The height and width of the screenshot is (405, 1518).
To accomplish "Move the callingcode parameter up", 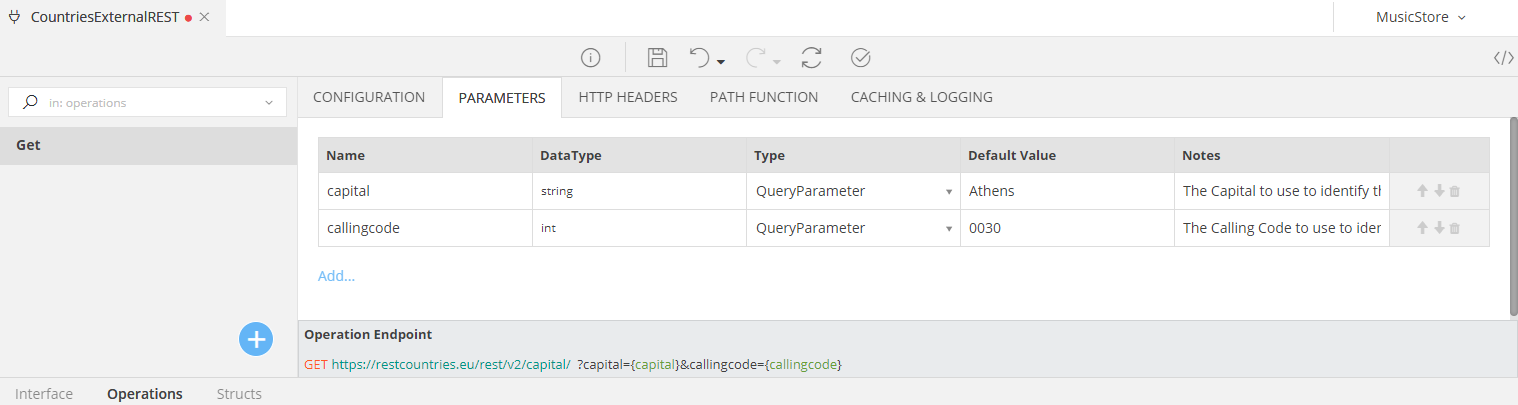I will tap(1422, 228).
